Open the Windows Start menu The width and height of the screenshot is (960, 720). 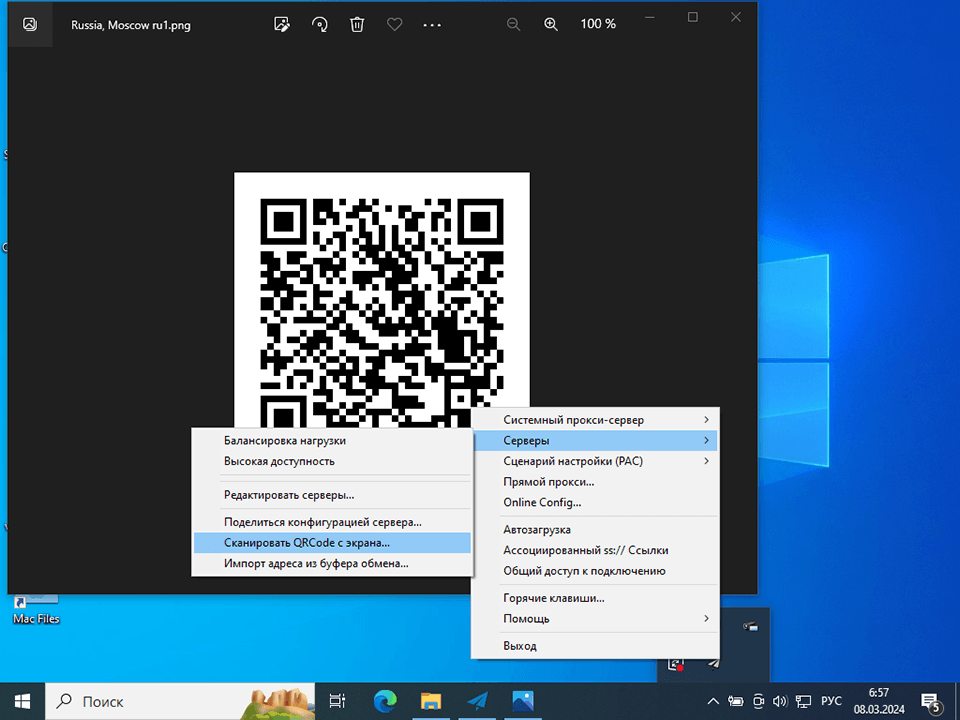point(23,701)
